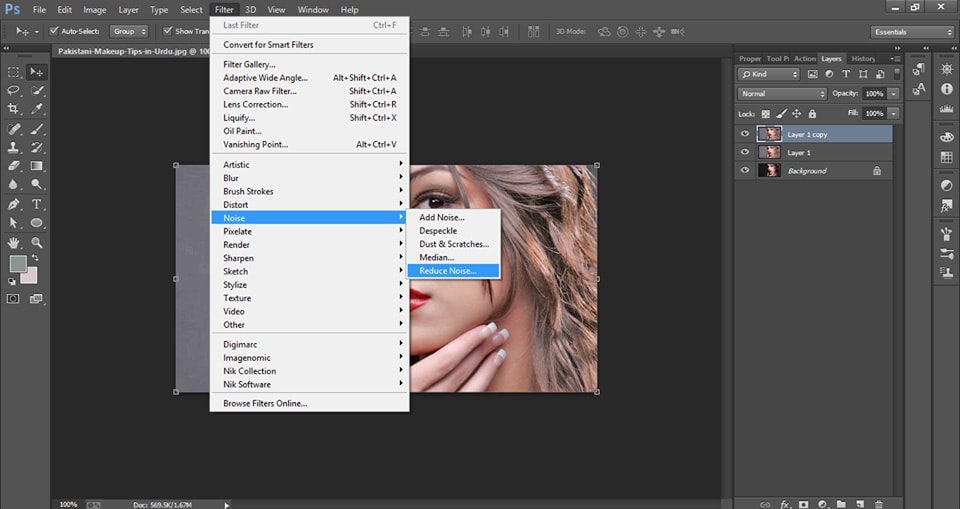
Task: Uncheck the Auto-Select checkbox
Action: click(51, 31)
